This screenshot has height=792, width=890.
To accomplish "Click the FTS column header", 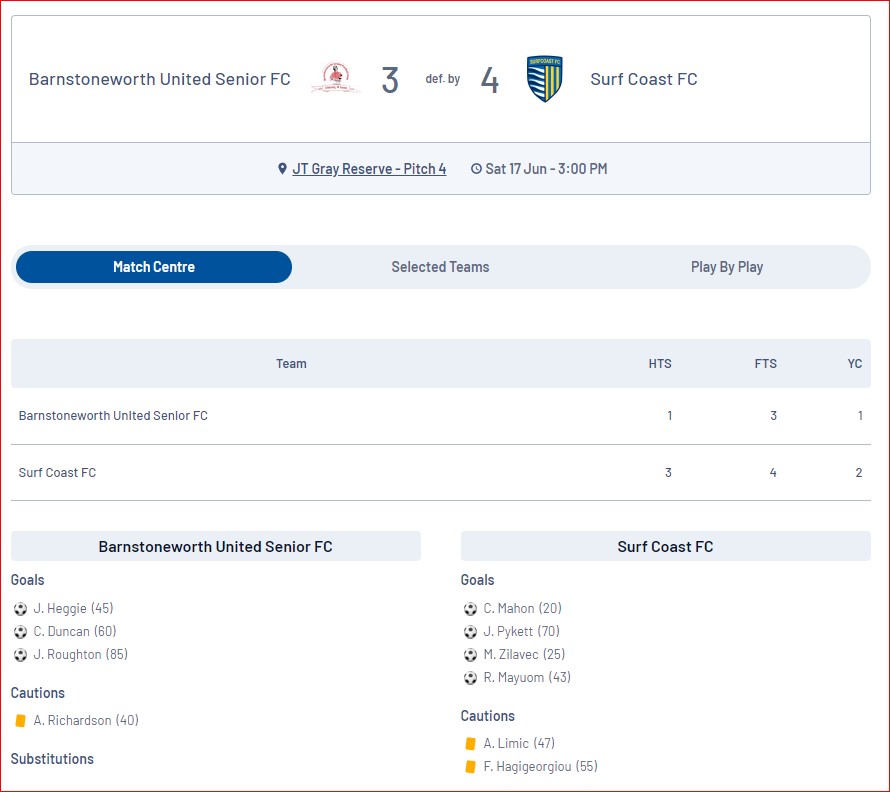I will coord(765,364).
